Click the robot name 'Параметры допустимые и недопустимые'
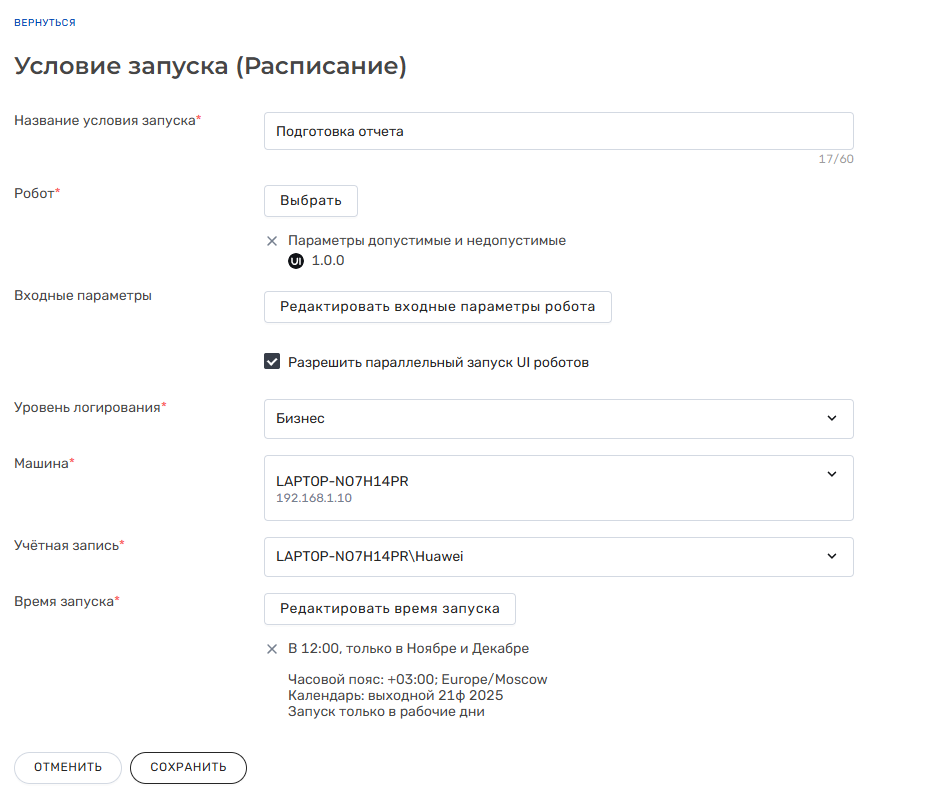This screenshot has width=925, height=806. 427,241
